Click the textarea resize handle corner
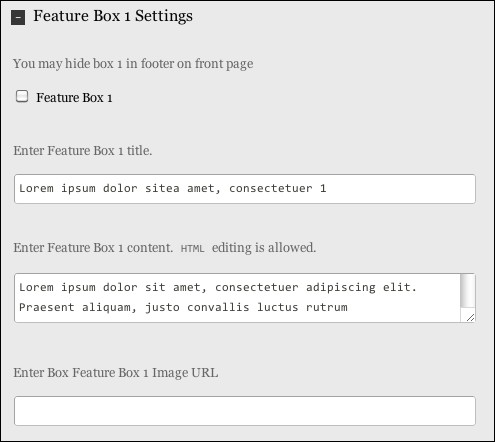 [470, 318]
